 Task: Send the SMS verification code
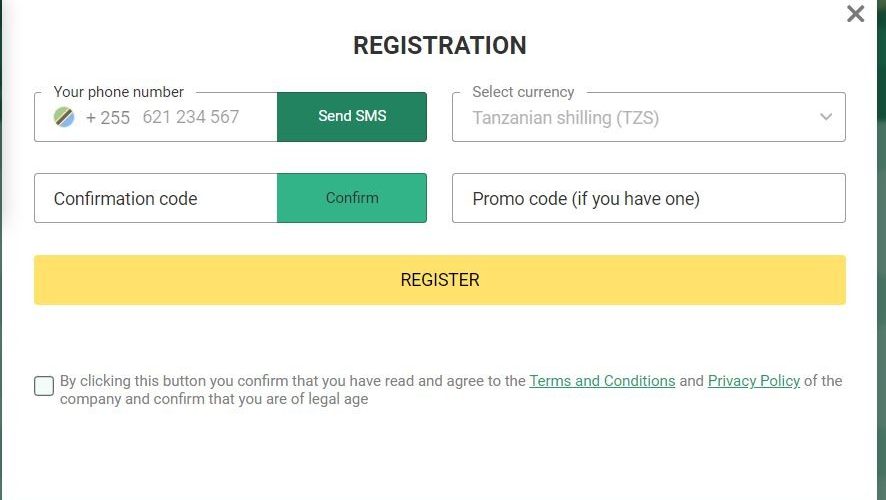(x=352, y=116)
